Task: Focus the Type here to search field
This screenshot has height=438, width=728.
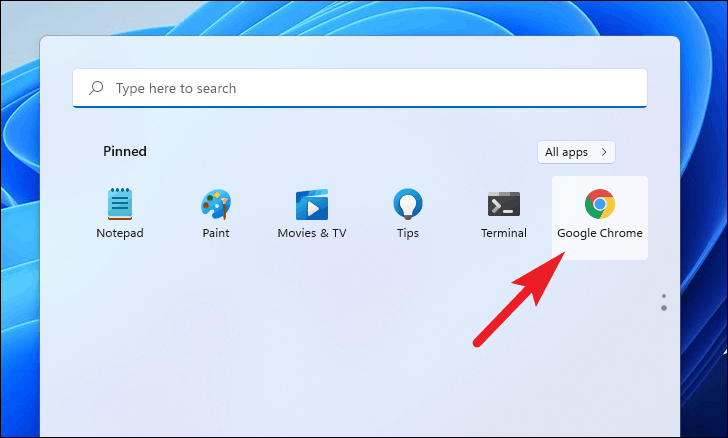Action: [x=360, y=88]
